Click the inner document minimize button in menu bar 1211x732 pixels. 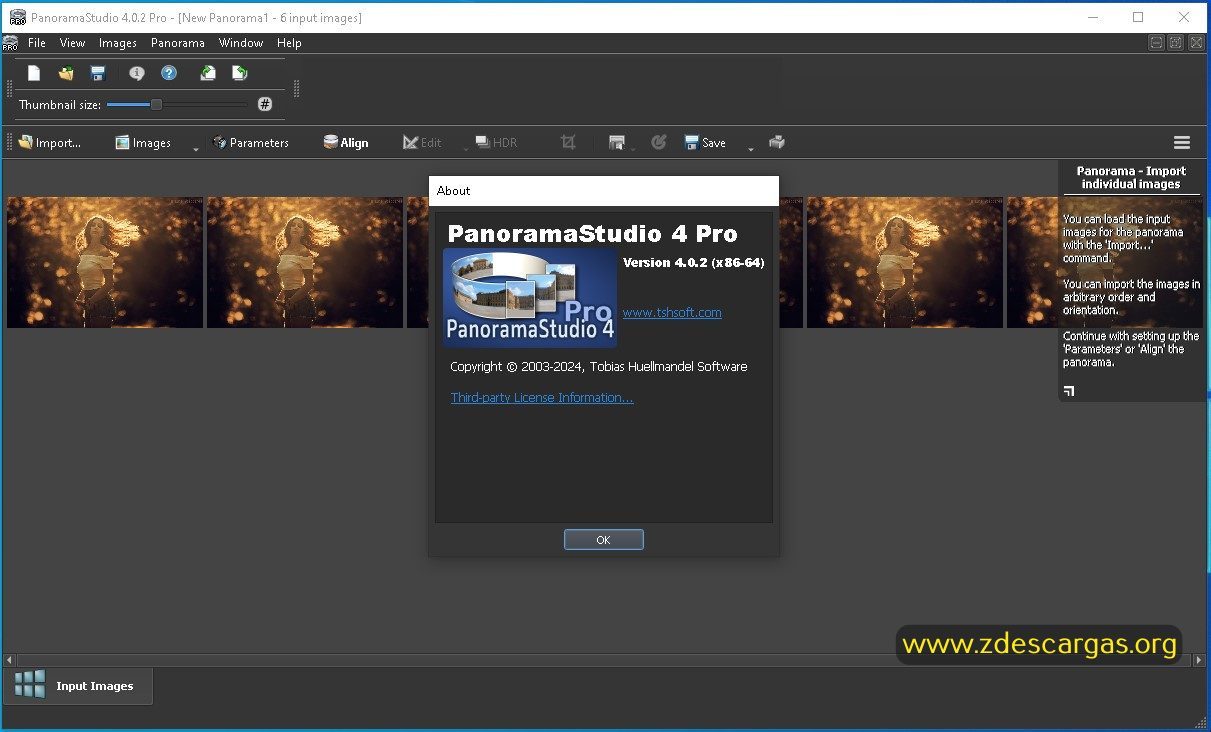click(x=1157, y=43)
